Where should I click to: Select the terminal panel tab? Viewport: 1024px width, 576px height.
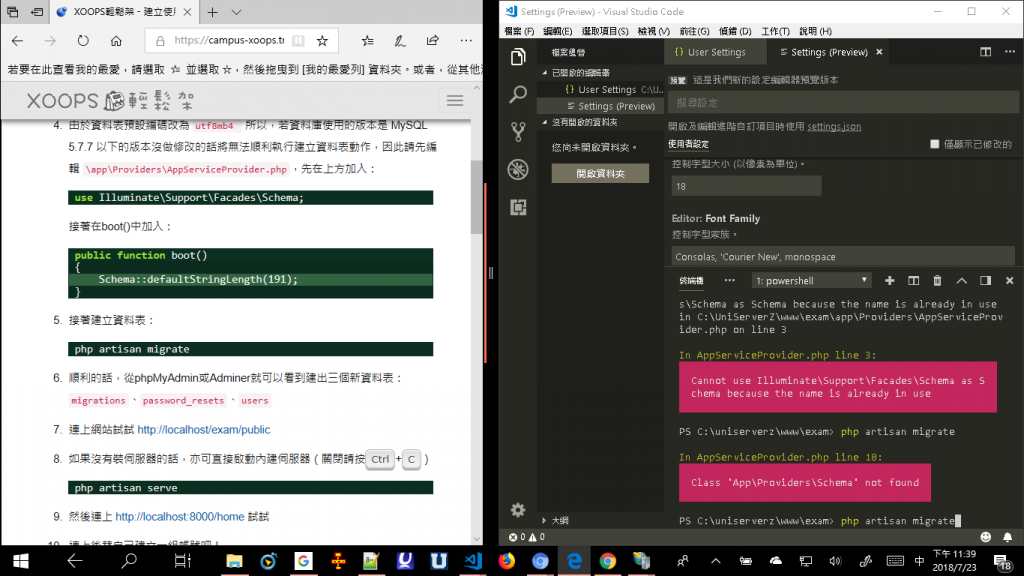point(691,281)
